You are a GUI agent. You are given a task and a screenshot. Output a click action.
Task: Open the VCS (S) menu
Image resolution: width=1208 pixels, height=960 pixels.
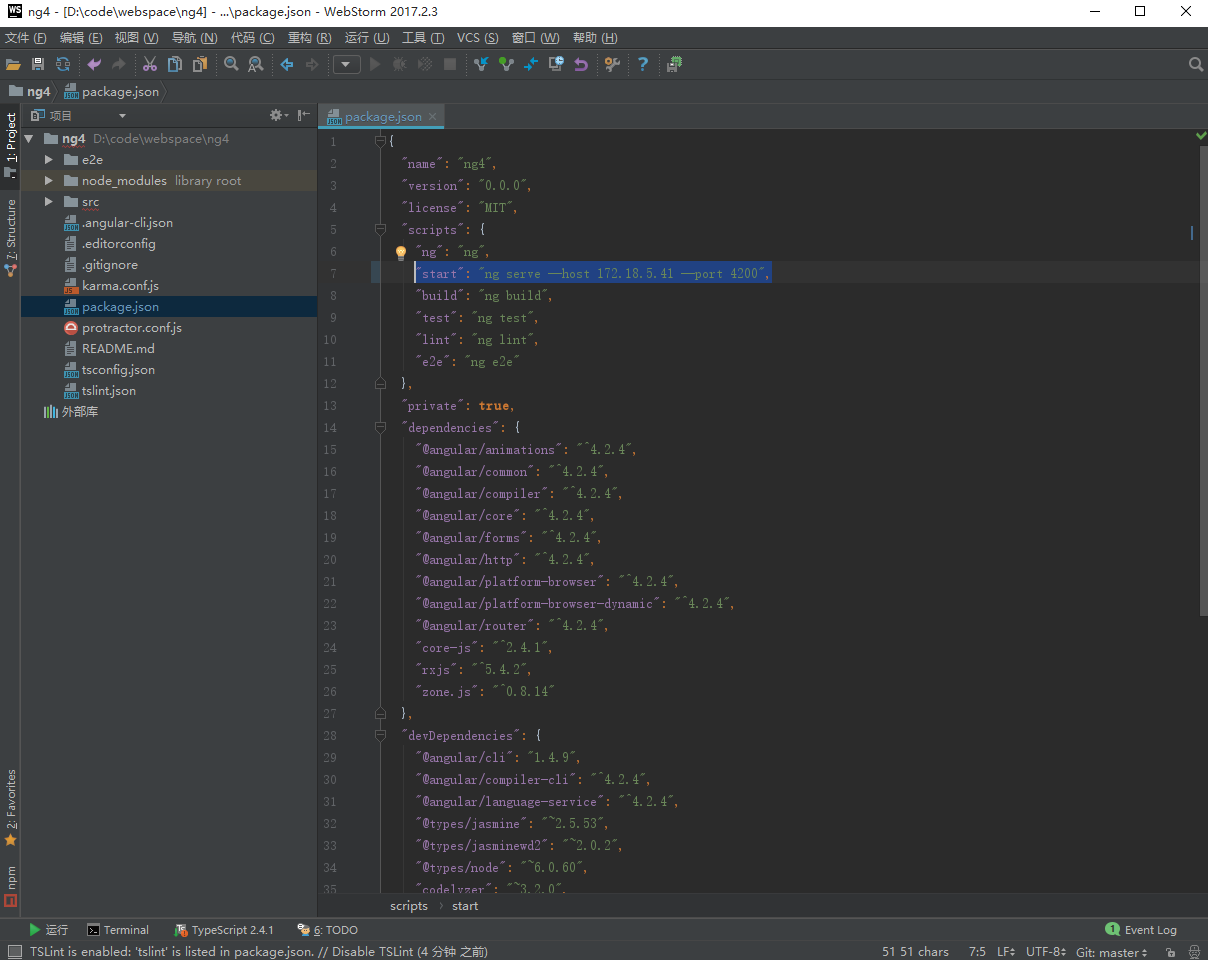478,38
